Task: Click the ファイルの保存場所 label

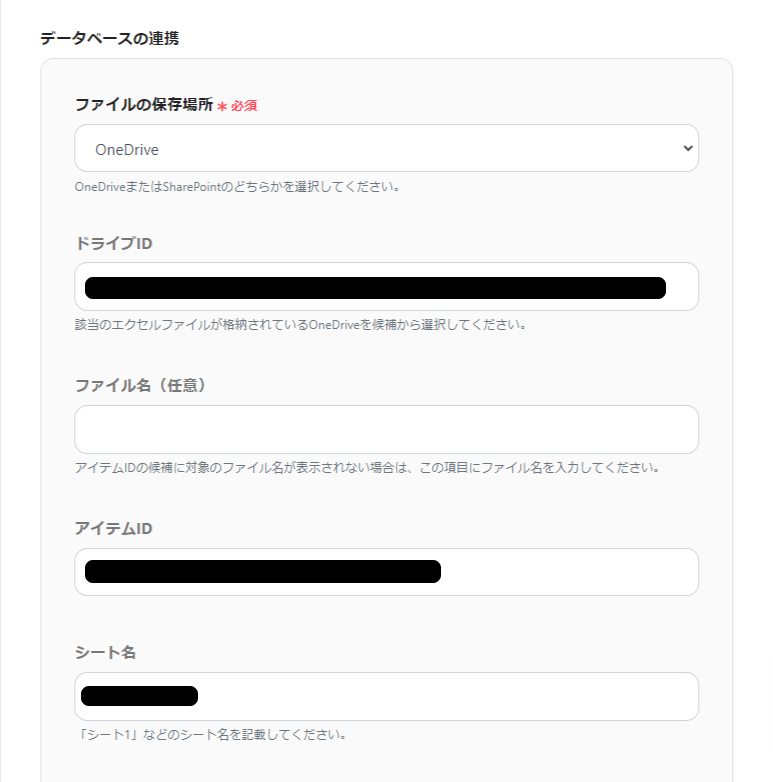Action: click(x=144, y=104)
